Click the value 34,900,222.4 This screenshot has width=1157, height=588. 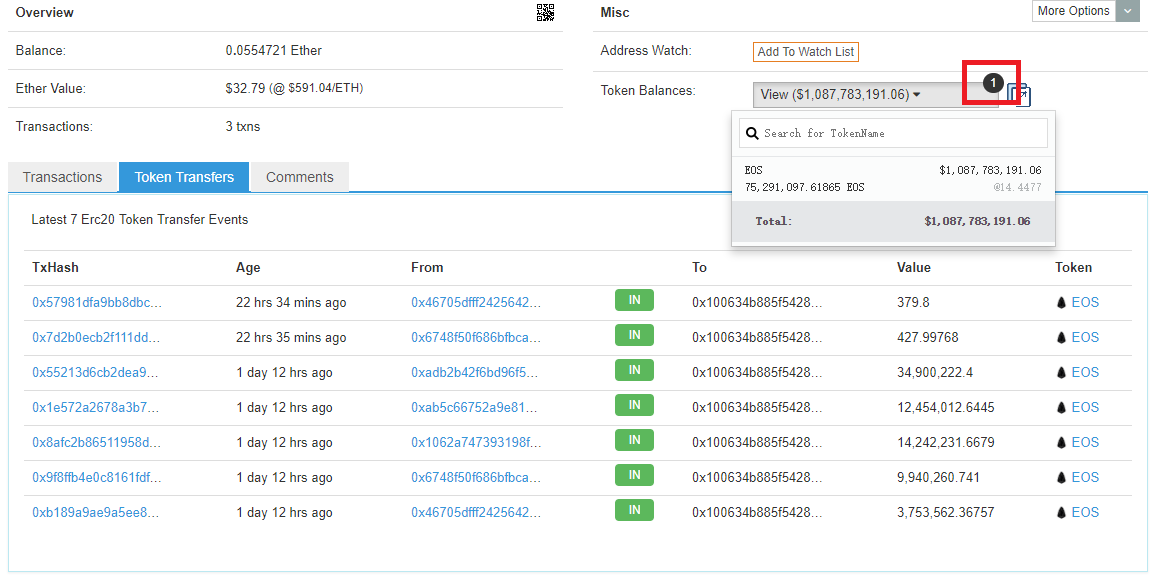pyautogui.click(x=935, y=373)
